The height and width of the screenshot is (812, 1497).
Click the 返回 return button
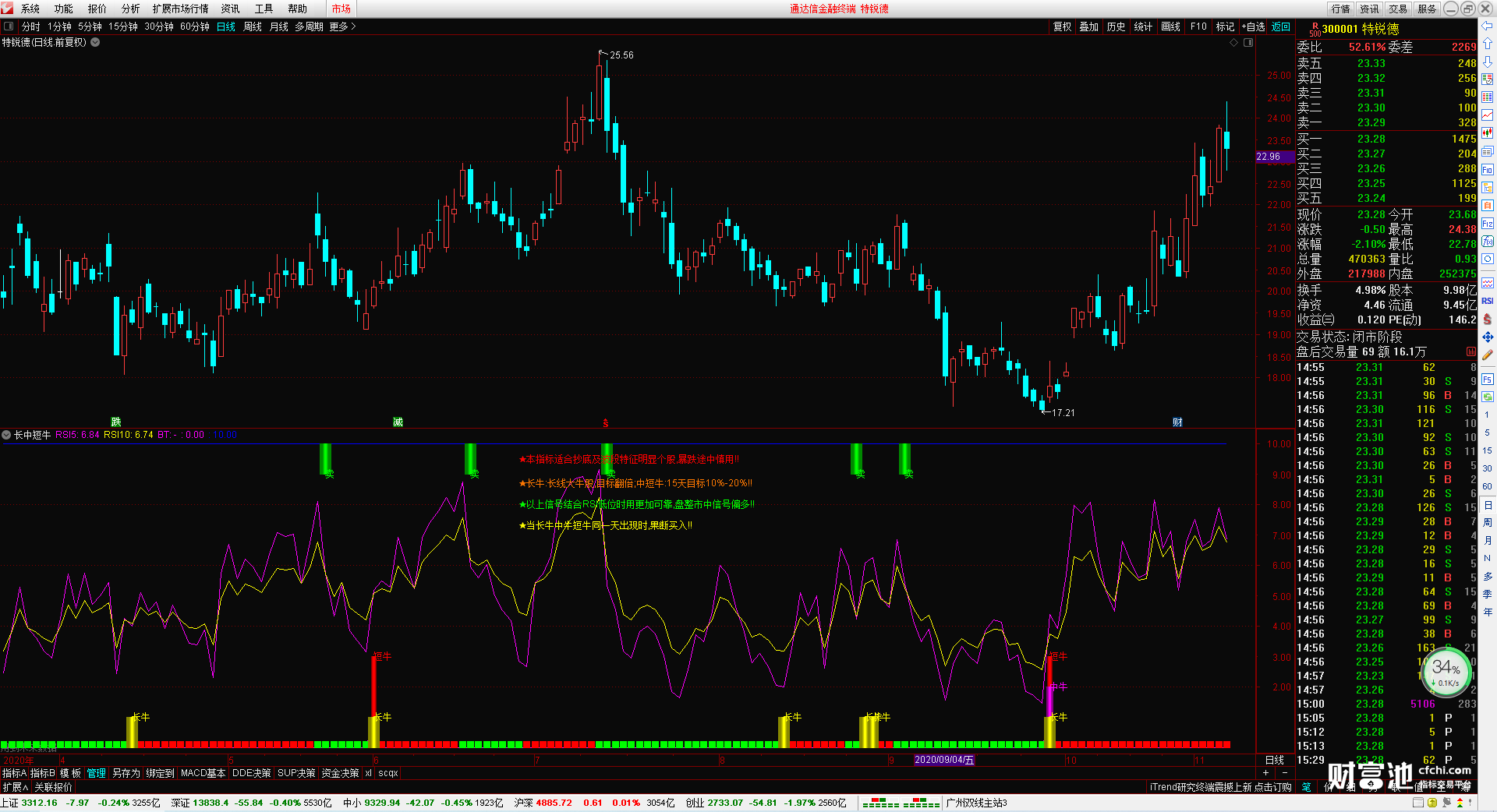[1281, 26]
